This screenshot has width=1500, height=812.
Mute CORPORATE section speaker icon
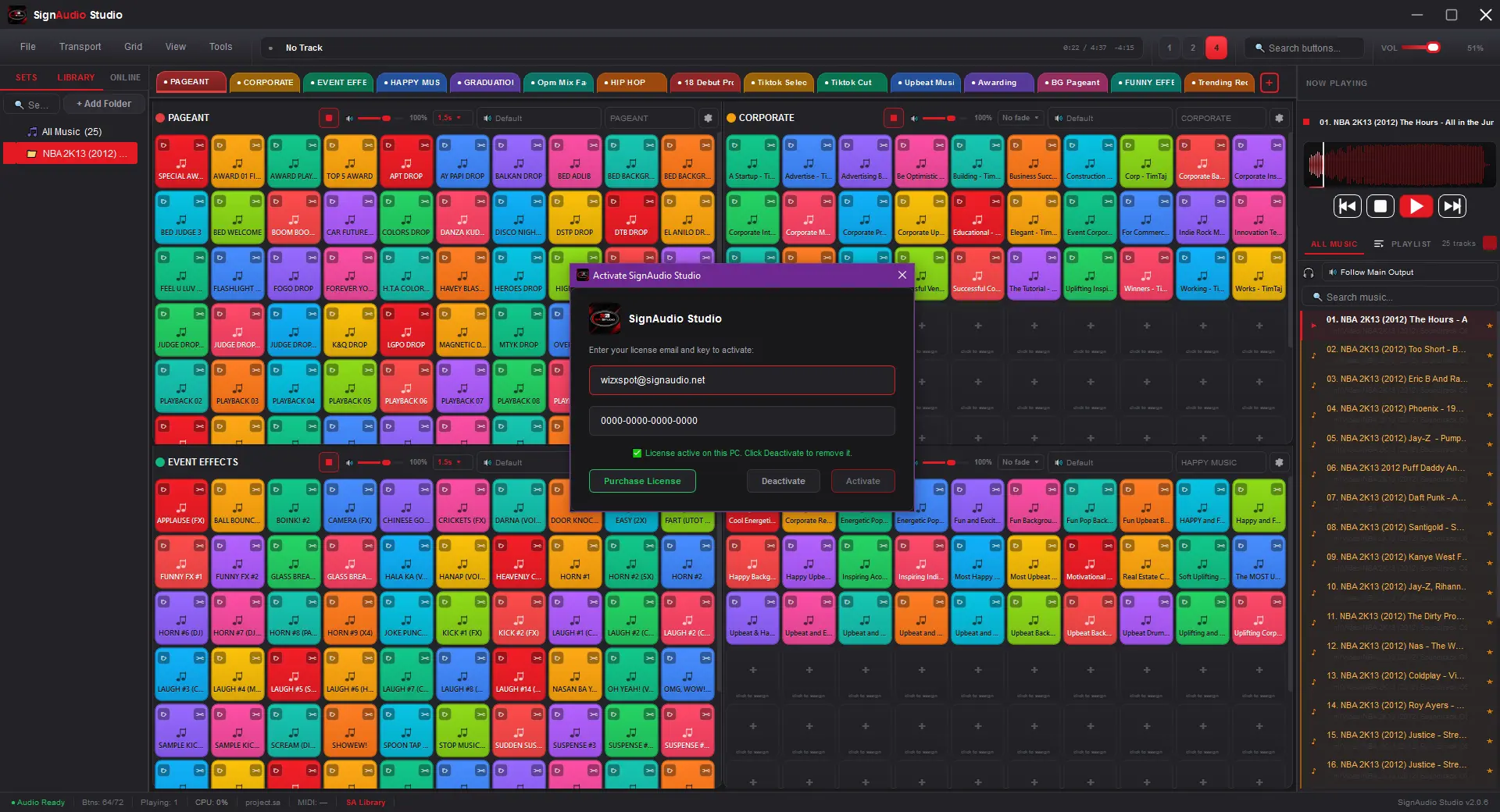point(914,118)
